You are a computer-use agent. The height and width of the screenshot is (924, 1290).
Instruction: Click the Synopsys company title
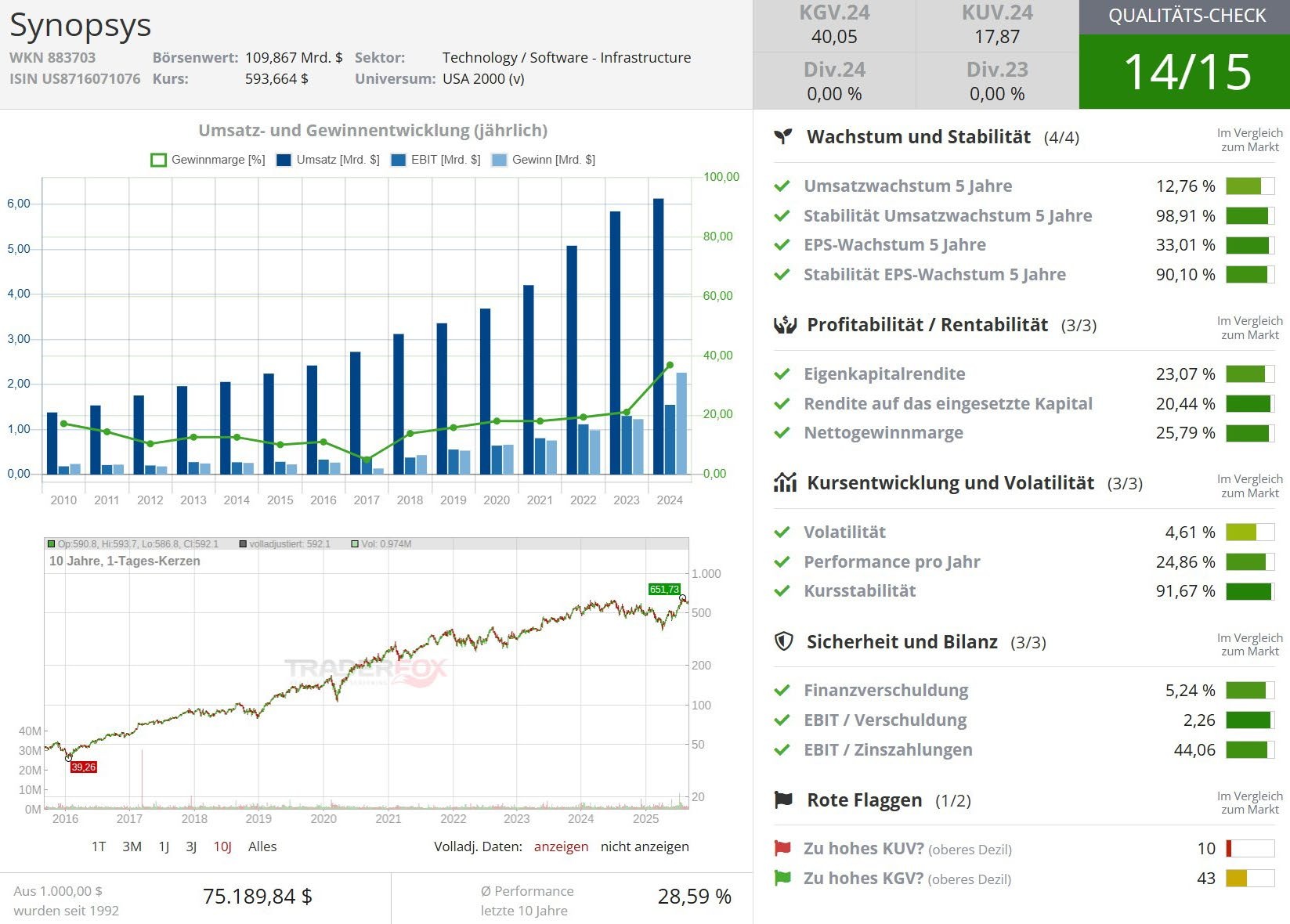pos(80,25)
